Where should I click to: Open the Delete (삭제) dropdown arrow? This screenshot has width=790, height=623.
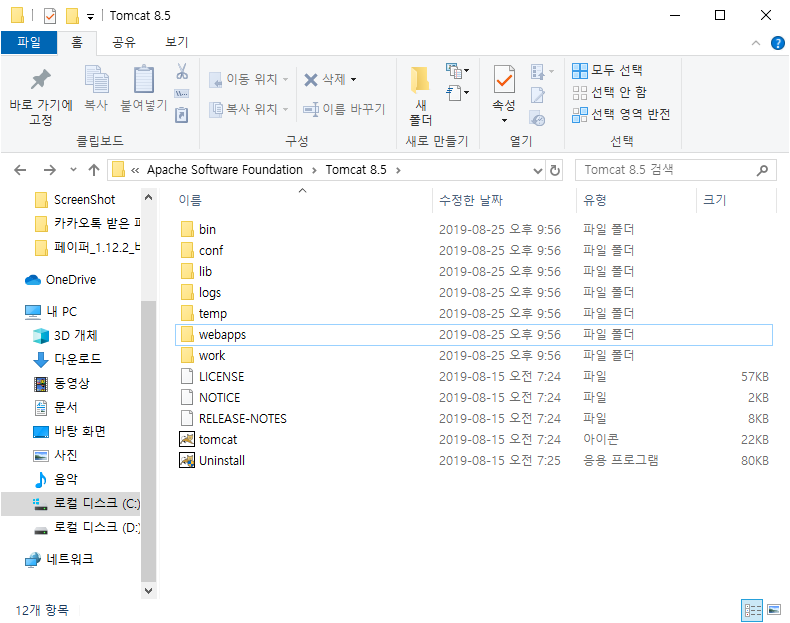click(x=353, y=80)
